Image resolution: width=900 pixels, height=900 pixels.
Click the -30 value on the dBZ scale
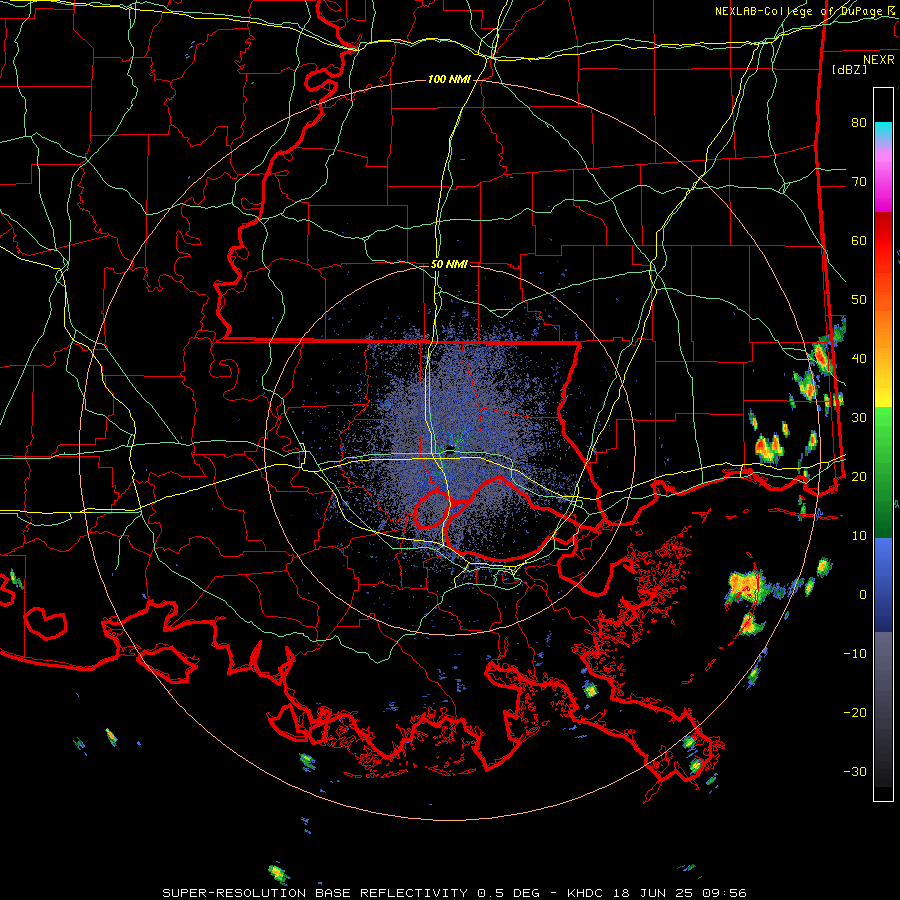855,771
